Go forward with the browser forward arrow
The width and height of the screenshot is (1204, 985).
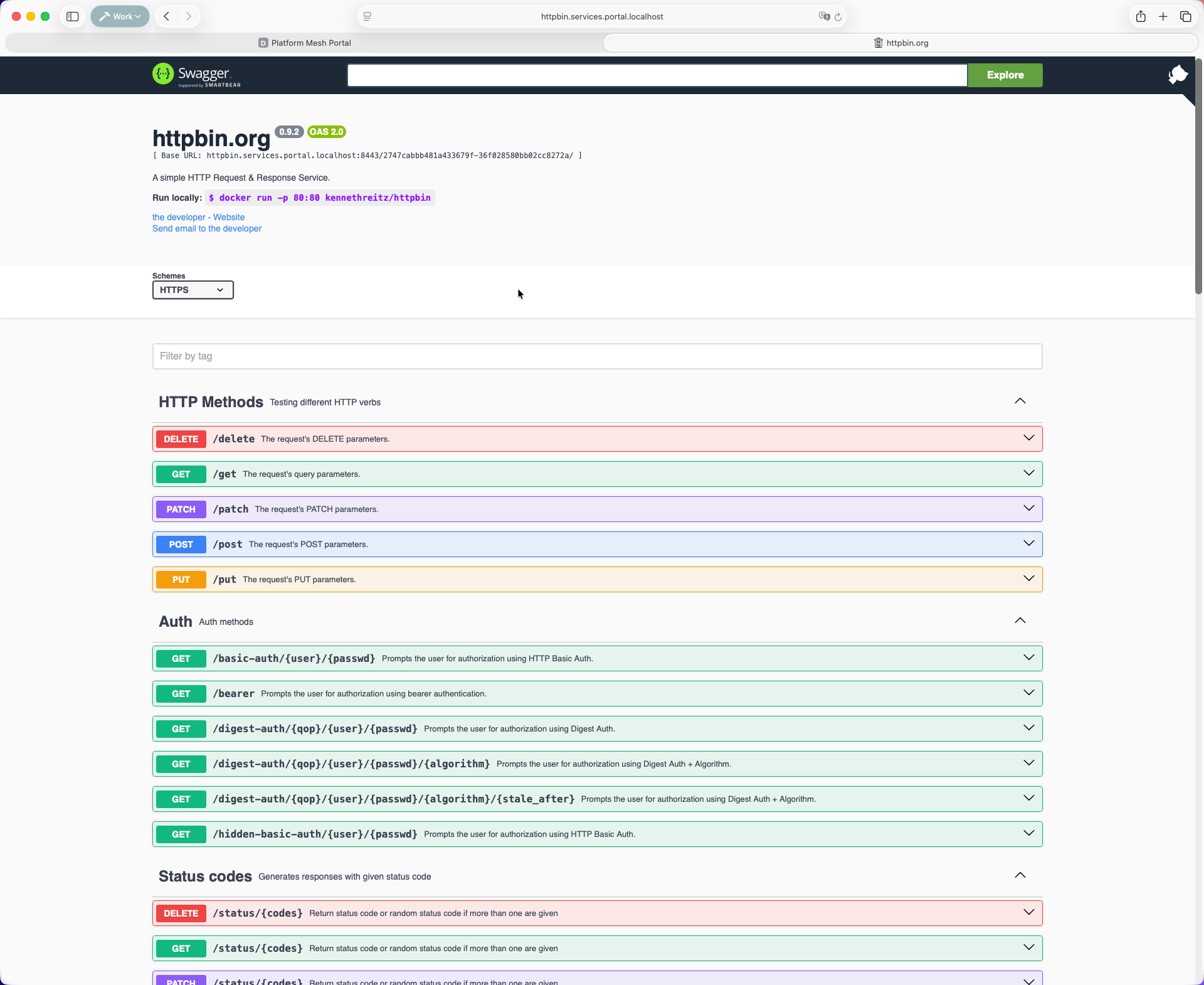[188, 16]
